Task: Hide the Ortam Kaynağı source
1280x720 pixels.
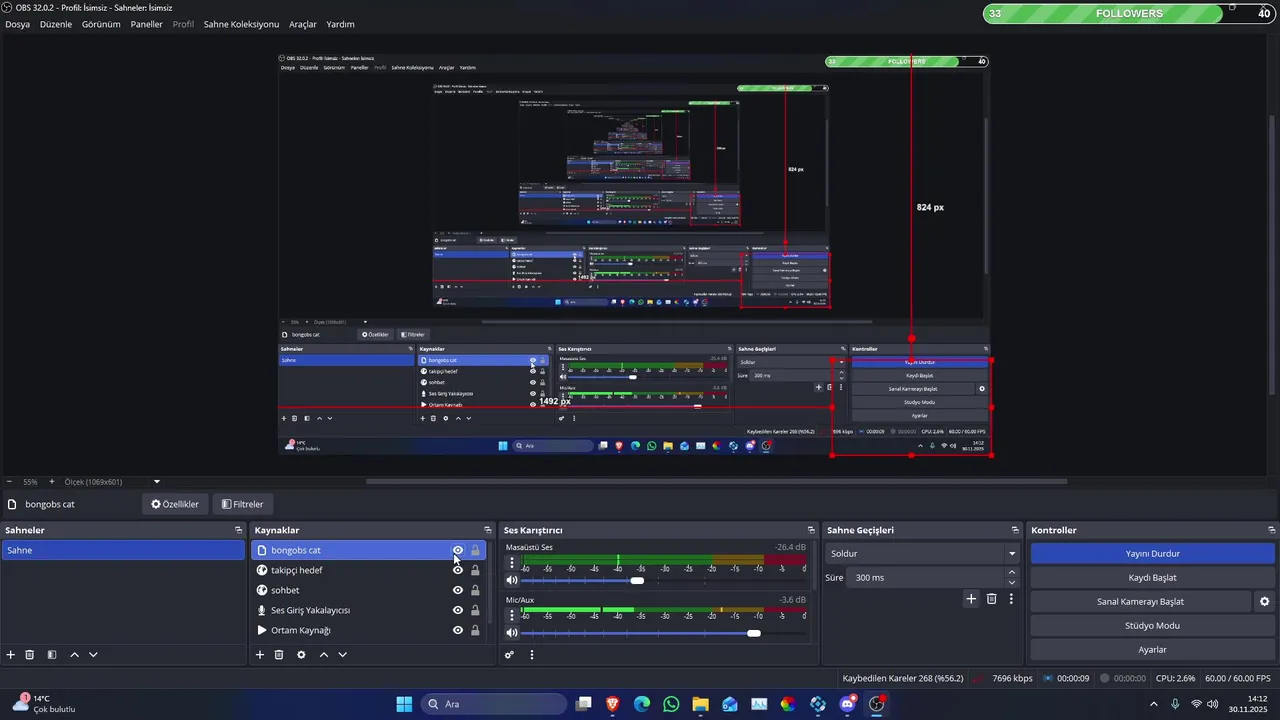Action: 458,630
